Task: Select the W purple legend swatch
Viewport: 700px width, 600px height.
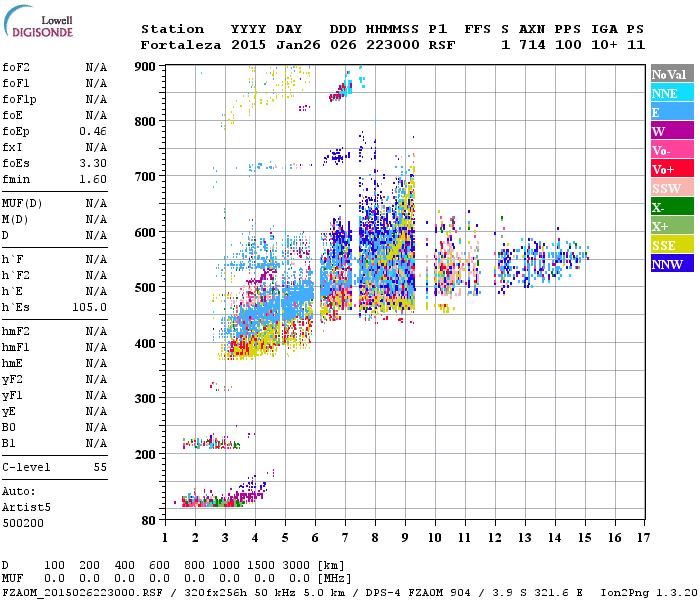Action: click(x=672, y=130)
